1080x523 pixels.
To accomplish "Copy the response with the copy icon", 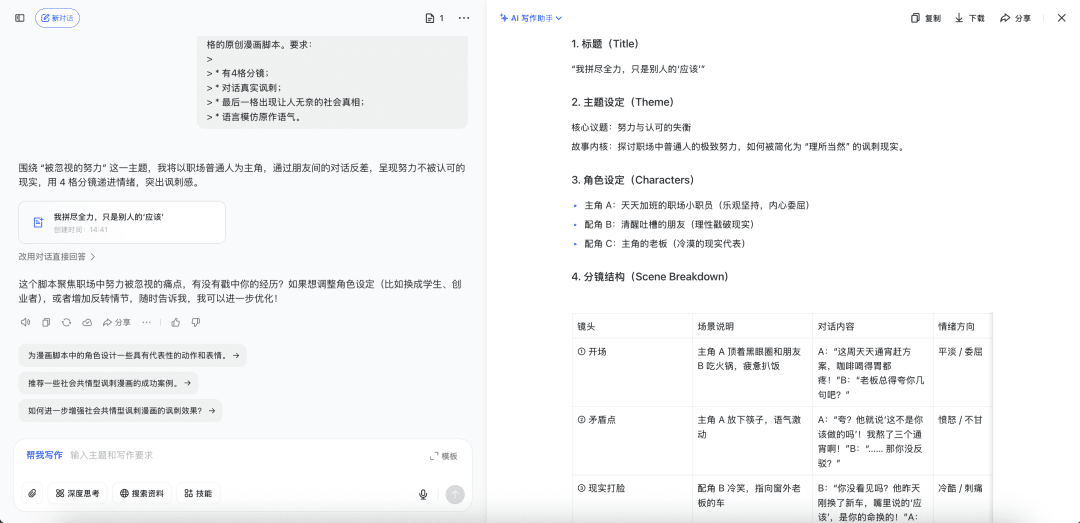I will click(x=46, y=322).
